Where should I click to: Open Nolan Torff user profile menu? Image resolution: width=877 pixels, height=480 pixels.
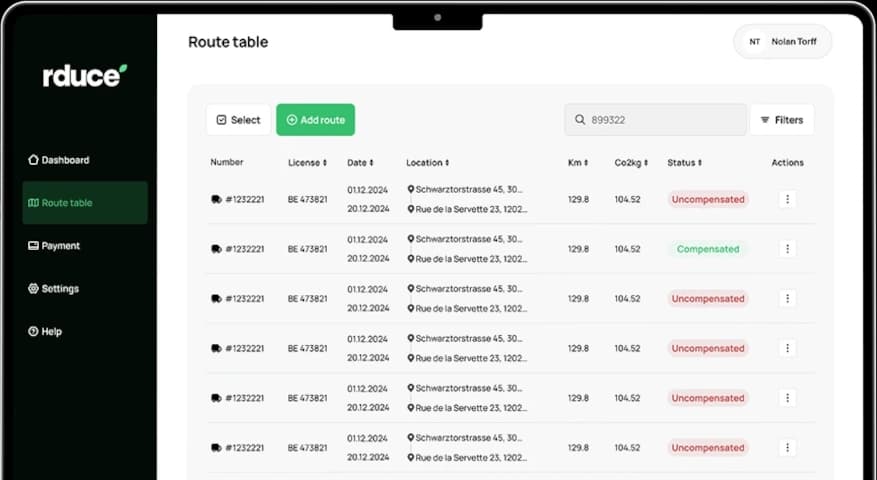(782, 42)
